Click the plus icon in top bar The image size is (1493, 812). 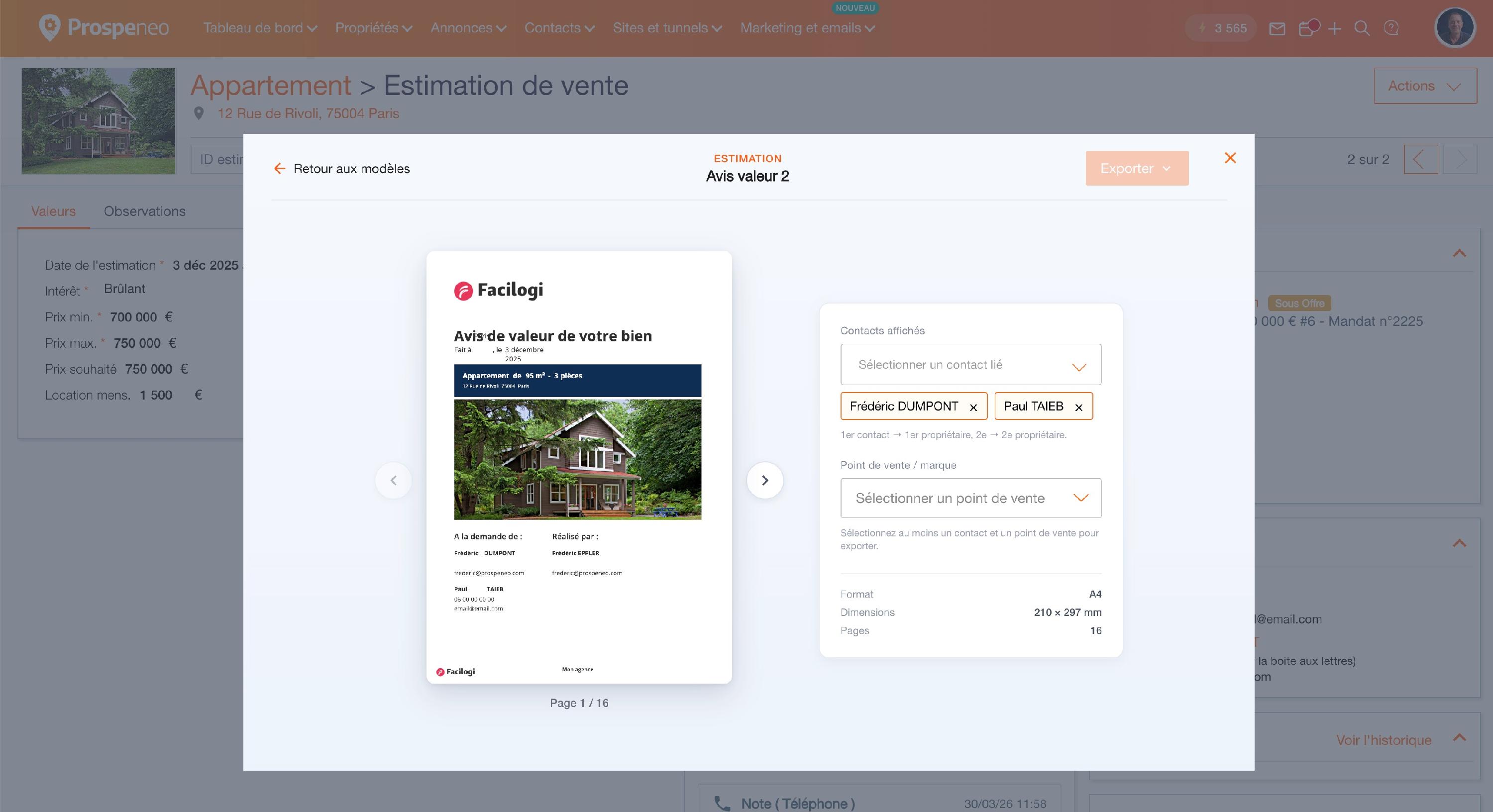(1334, 28)
